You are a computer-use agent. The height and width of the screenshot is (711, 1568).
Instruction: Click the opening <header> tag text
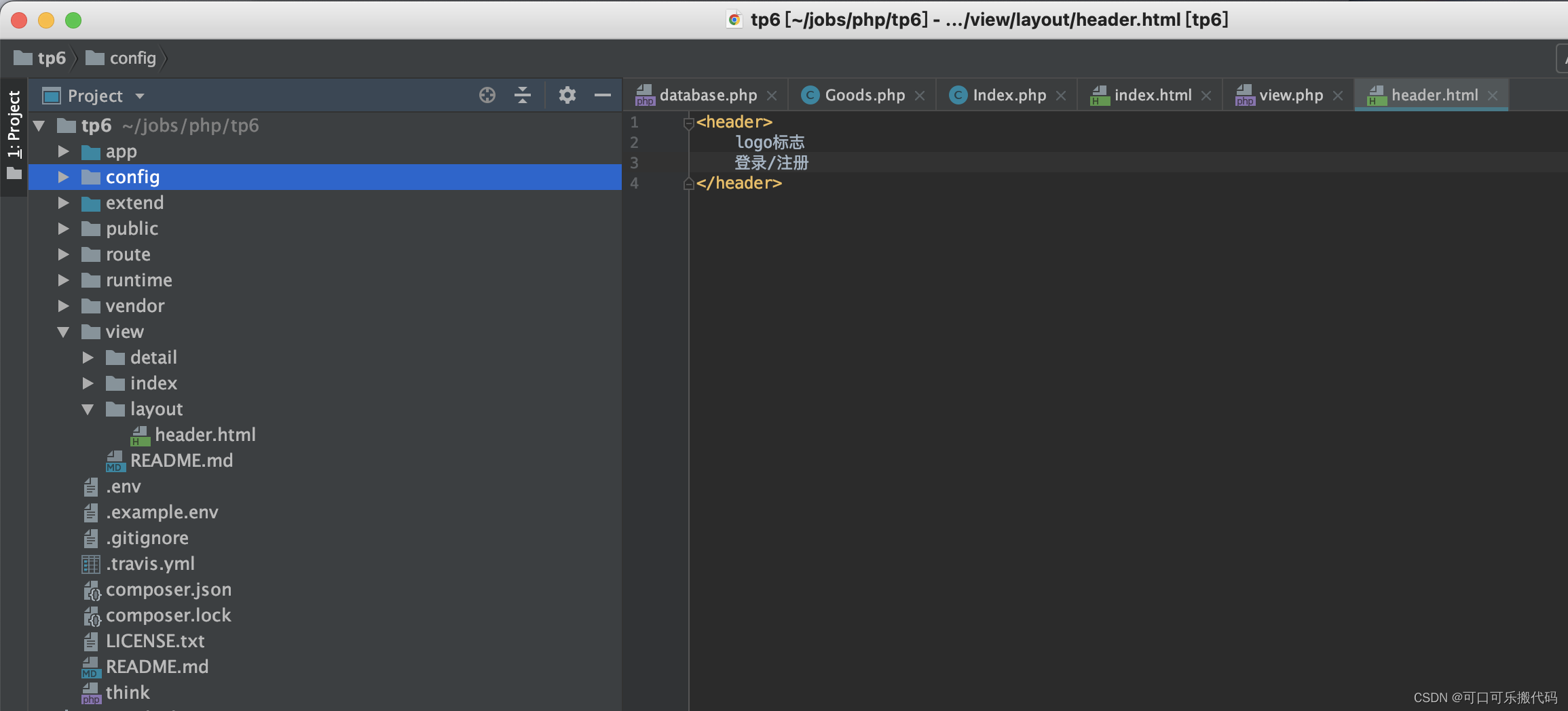pyautogui.click(x=734, y=122)
